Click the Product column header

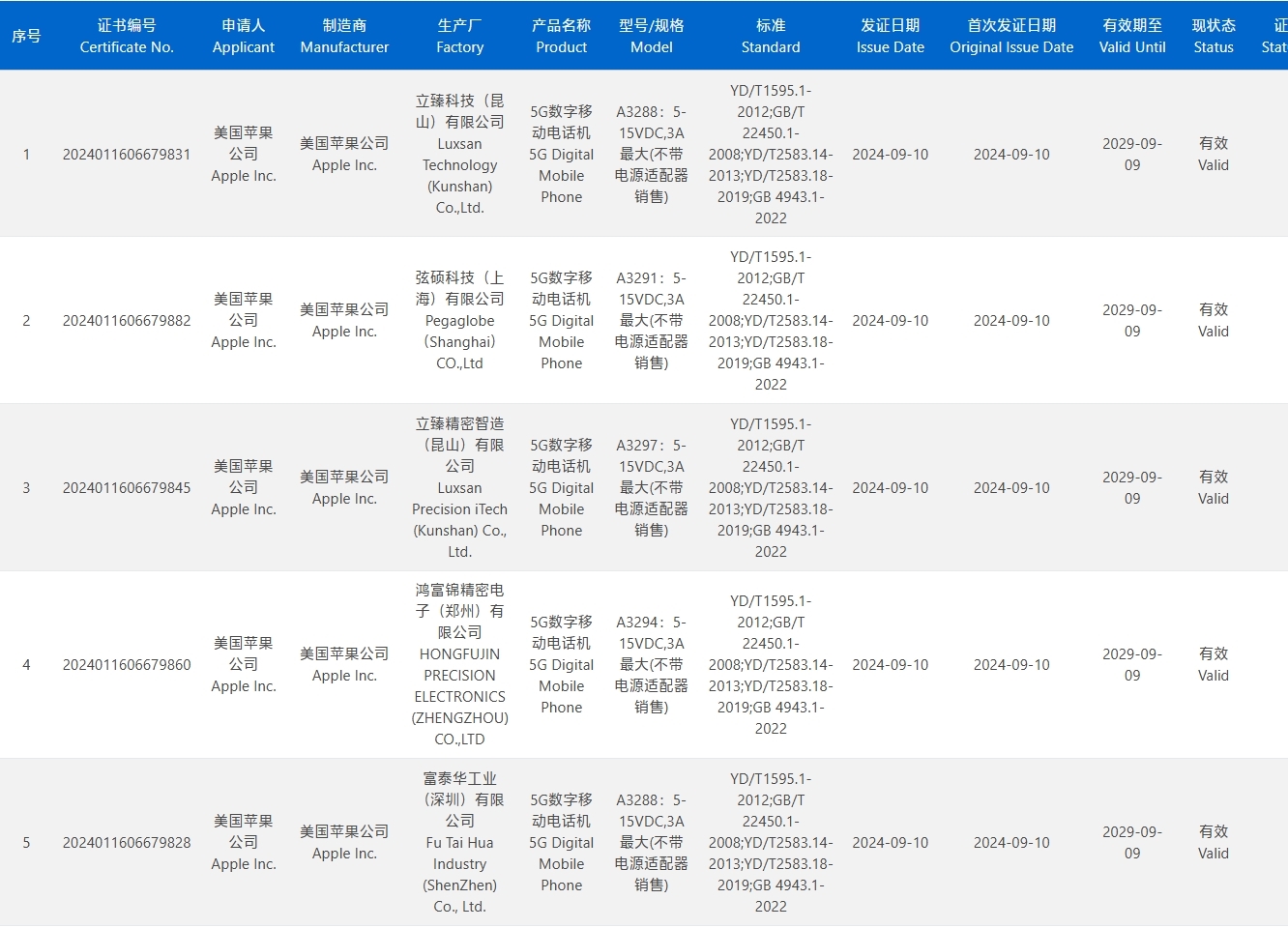coord(562,36)
